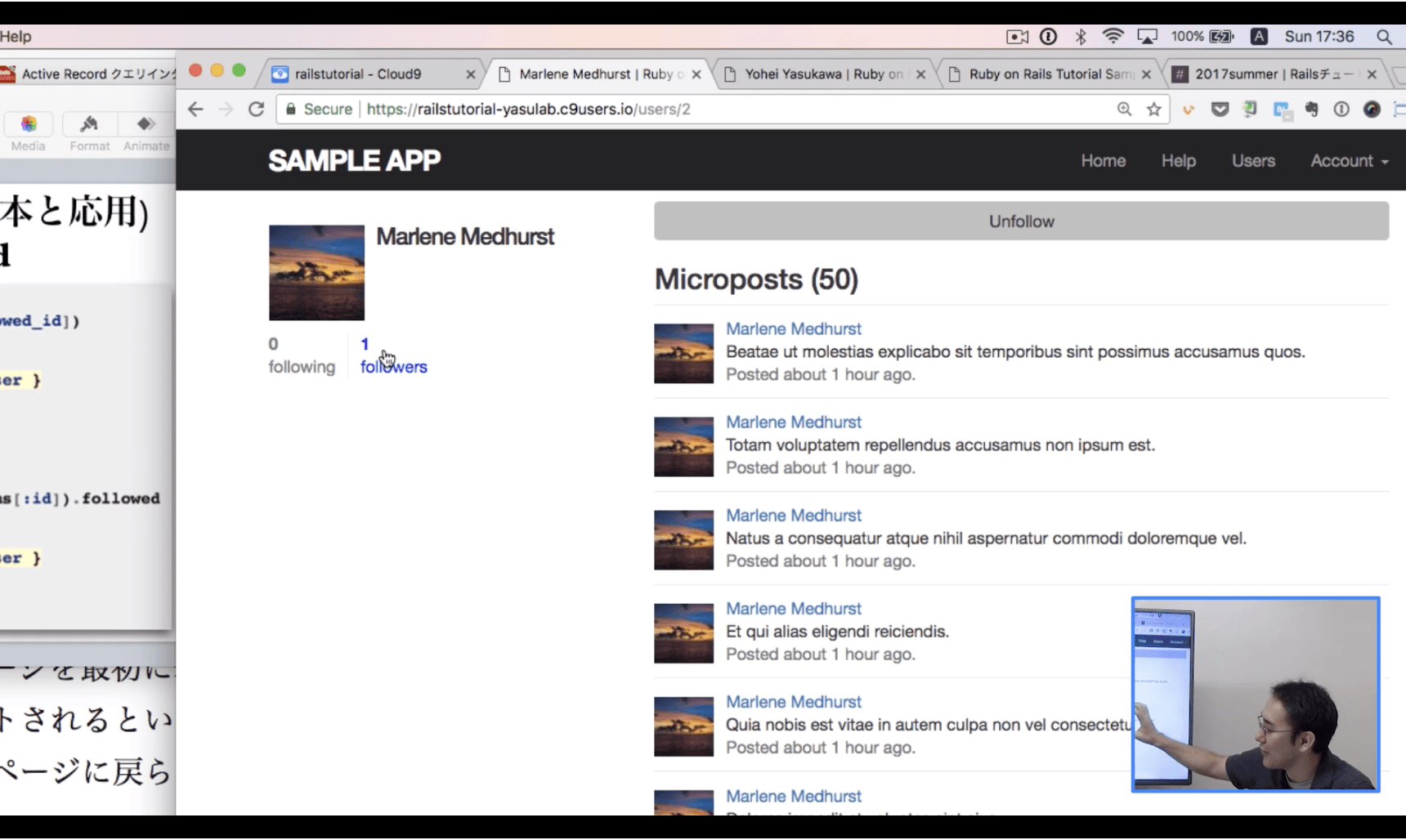Switch to Yohei Yasukawa tab
This screenshot has width=1406, height=840.
(x=824, y=74)
